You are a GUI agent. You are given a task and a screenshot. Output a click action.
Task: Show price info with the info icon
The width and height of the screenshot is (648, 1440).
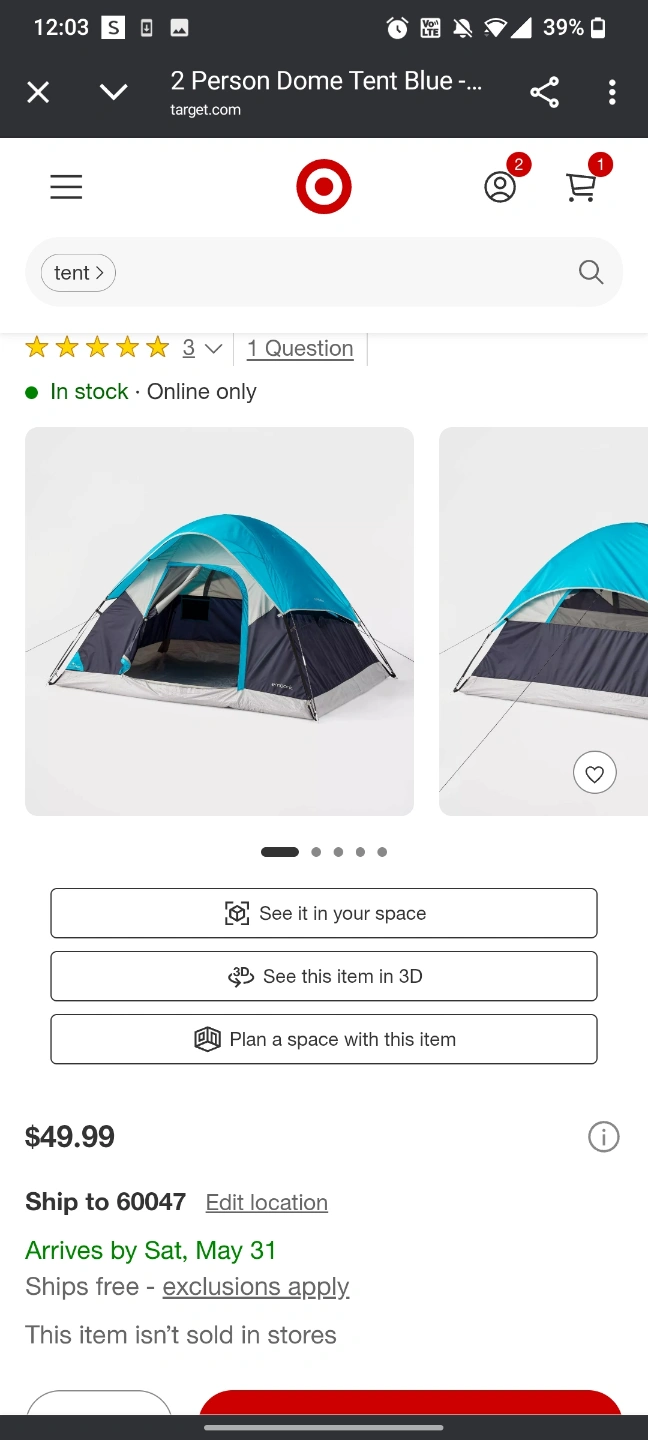click(604, 1137)
